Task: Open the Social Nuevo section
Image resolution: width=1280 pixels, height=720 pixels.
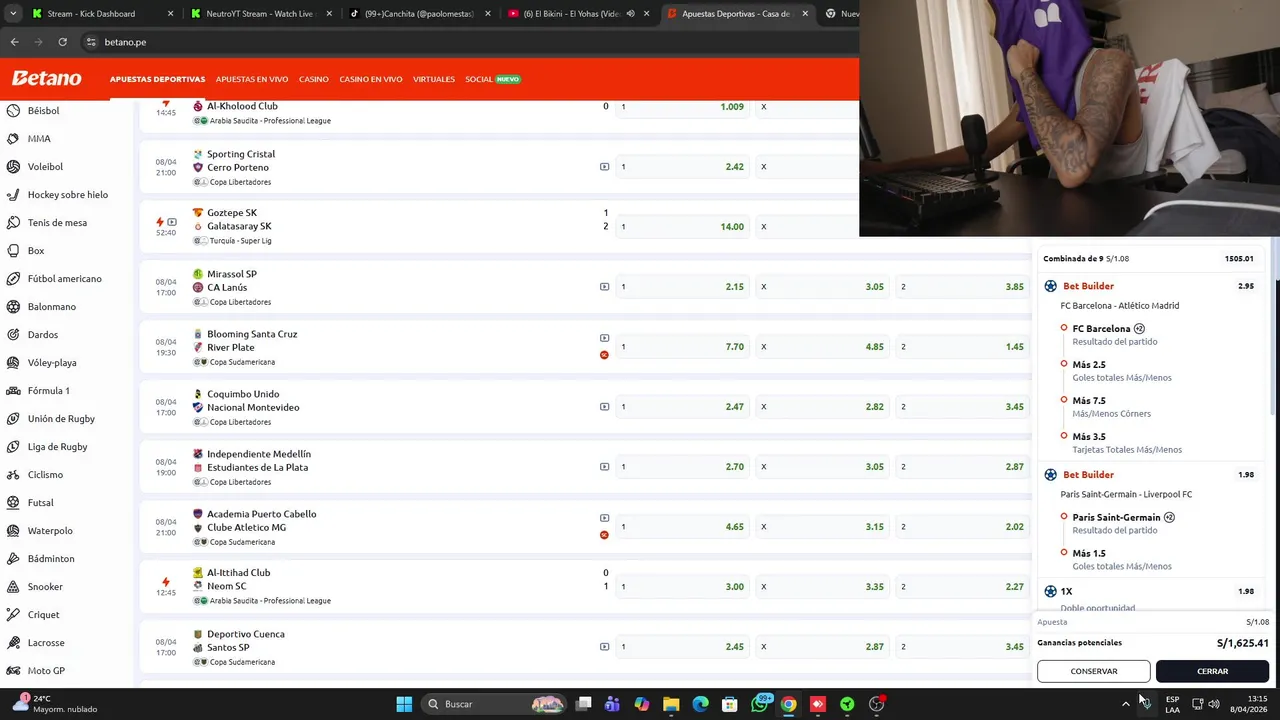Action: (493, 79)
